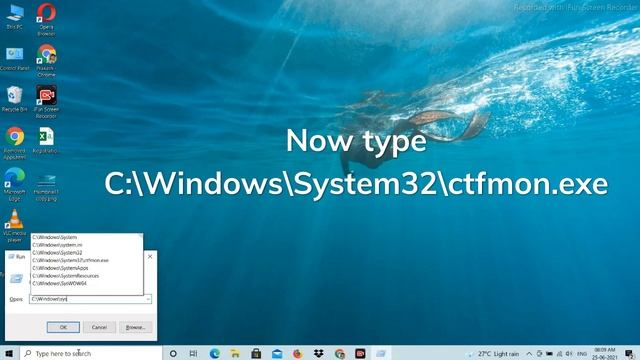Open Dropbox from the taskbar
Screen dimensions: 640x360
(x=318, y=353)
